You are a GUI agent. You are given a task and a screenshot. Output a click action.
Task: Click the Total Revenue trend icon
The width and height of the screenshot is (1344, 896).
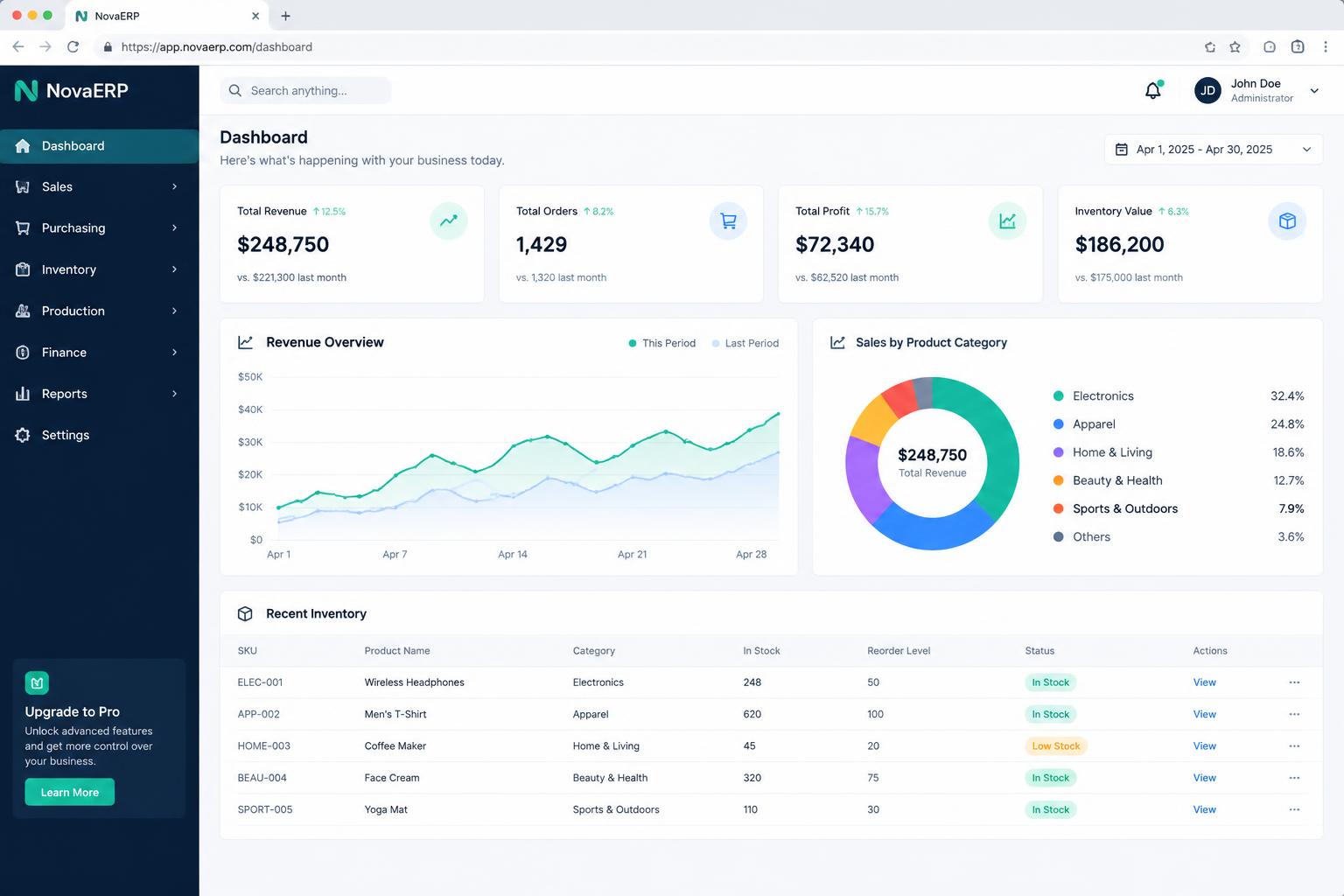pos(449,220)
